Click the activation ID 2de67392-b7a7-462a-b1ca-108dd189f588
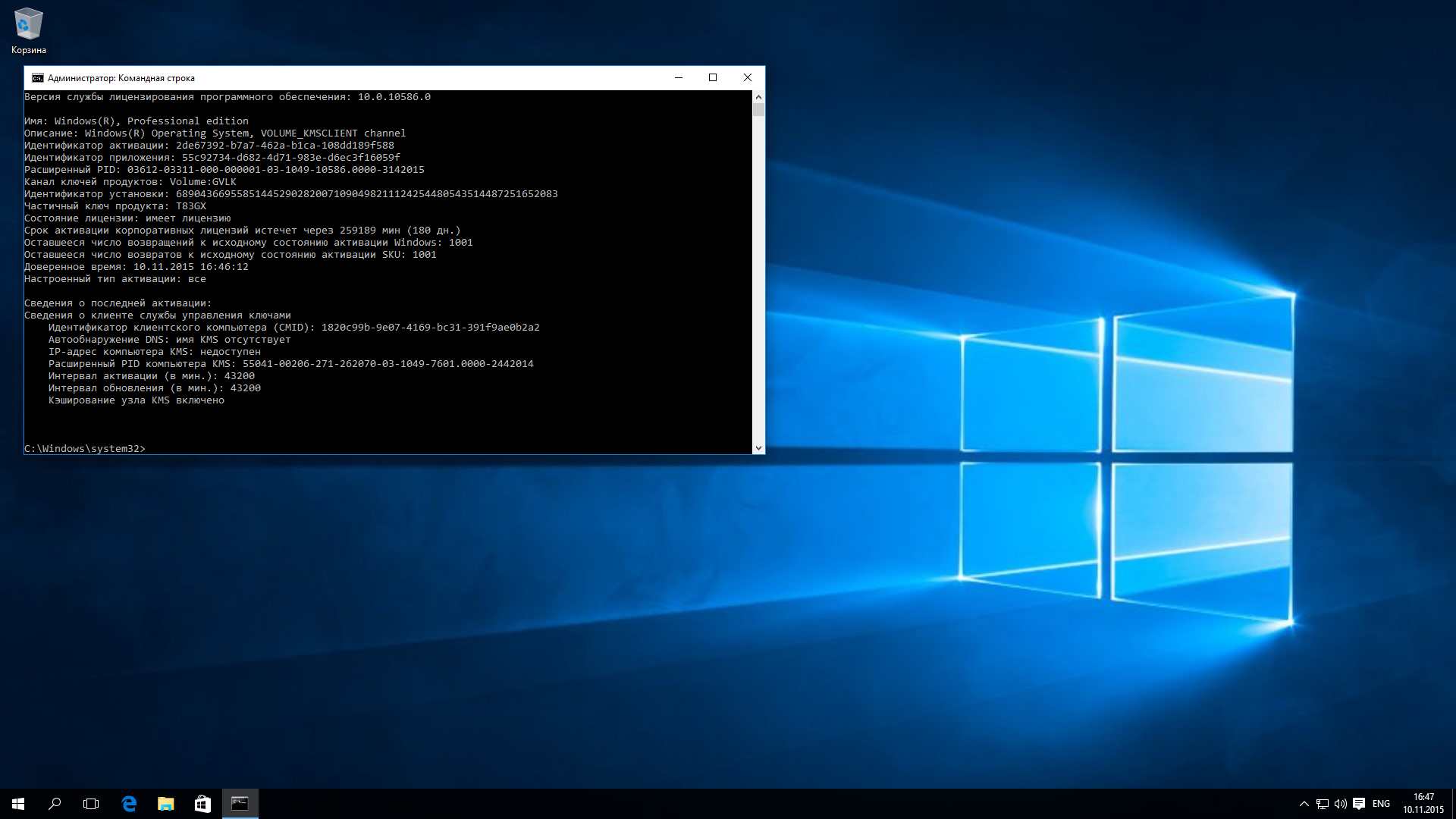Screen dimensions: 1456x819 (285, 146)
